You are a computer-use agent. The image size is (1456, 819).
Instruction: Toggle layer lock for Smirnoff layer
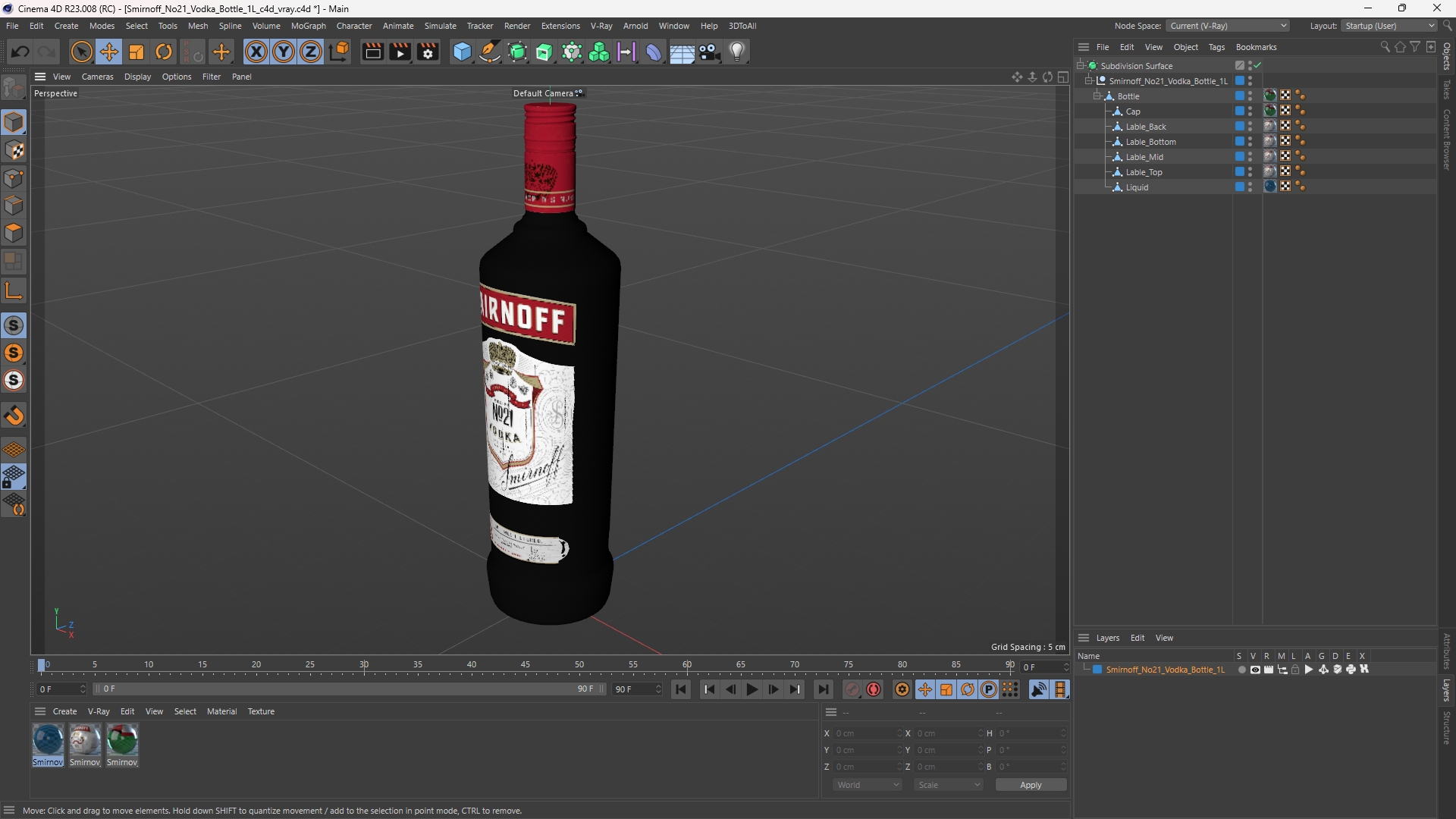[1295, 670]
